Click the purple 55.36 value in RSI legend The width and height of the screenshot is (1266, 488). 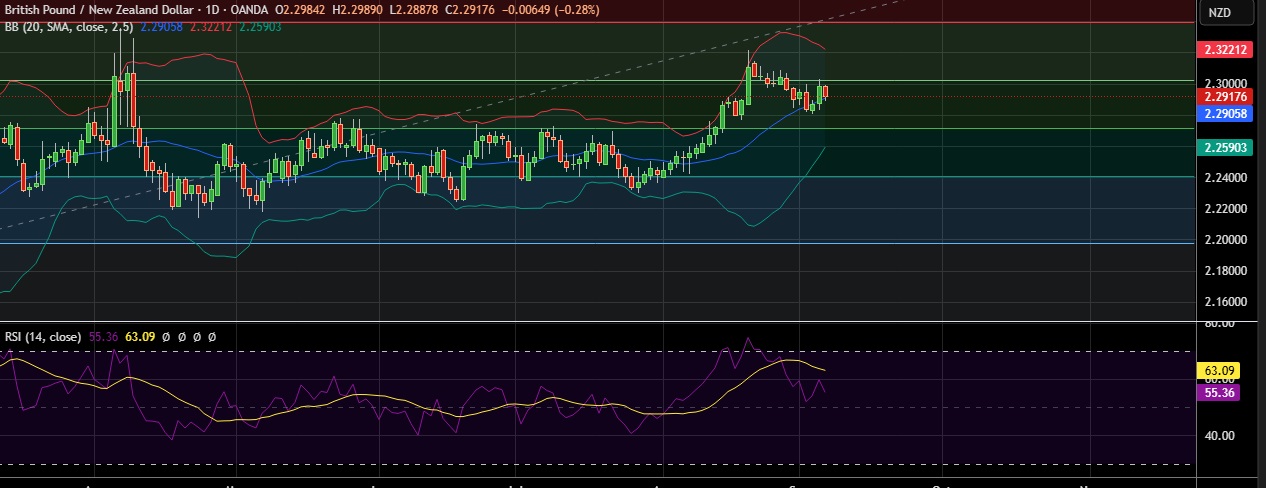(x=104, y=337)
